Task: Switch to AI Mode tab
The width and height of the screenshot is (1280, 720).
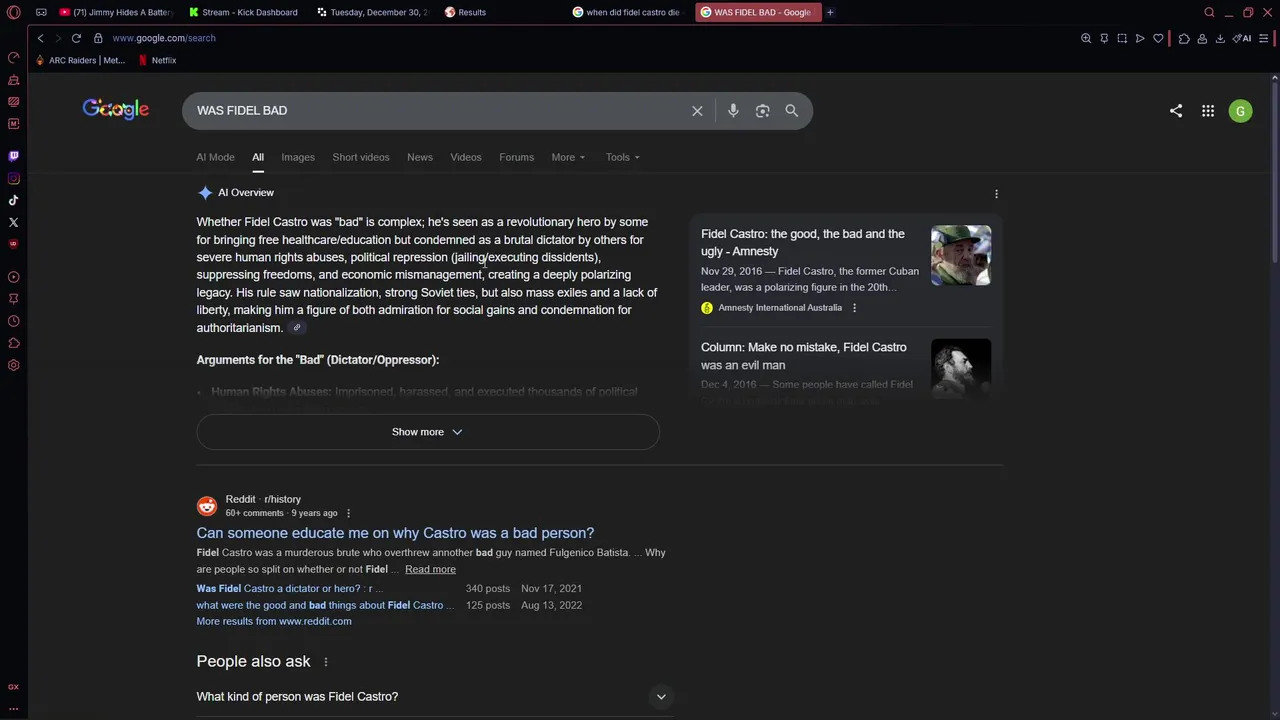Action: 215,157
